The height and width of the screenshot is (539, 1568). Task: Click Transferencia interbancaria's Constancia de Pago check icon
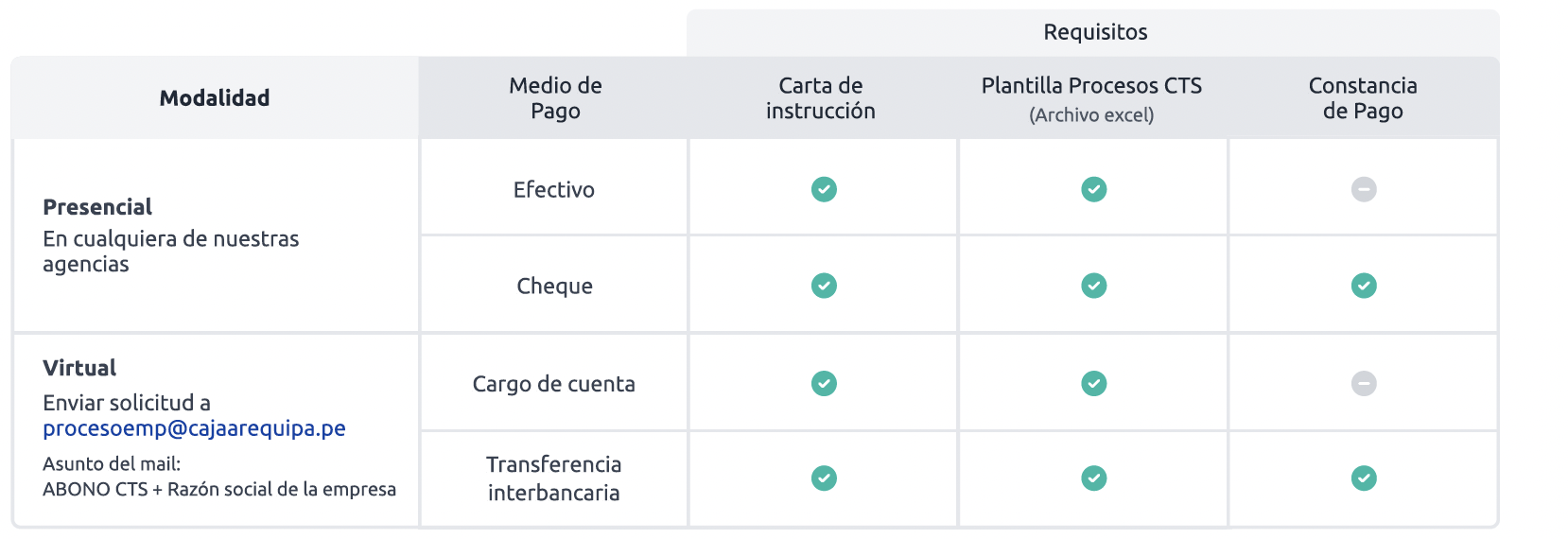1364,478
